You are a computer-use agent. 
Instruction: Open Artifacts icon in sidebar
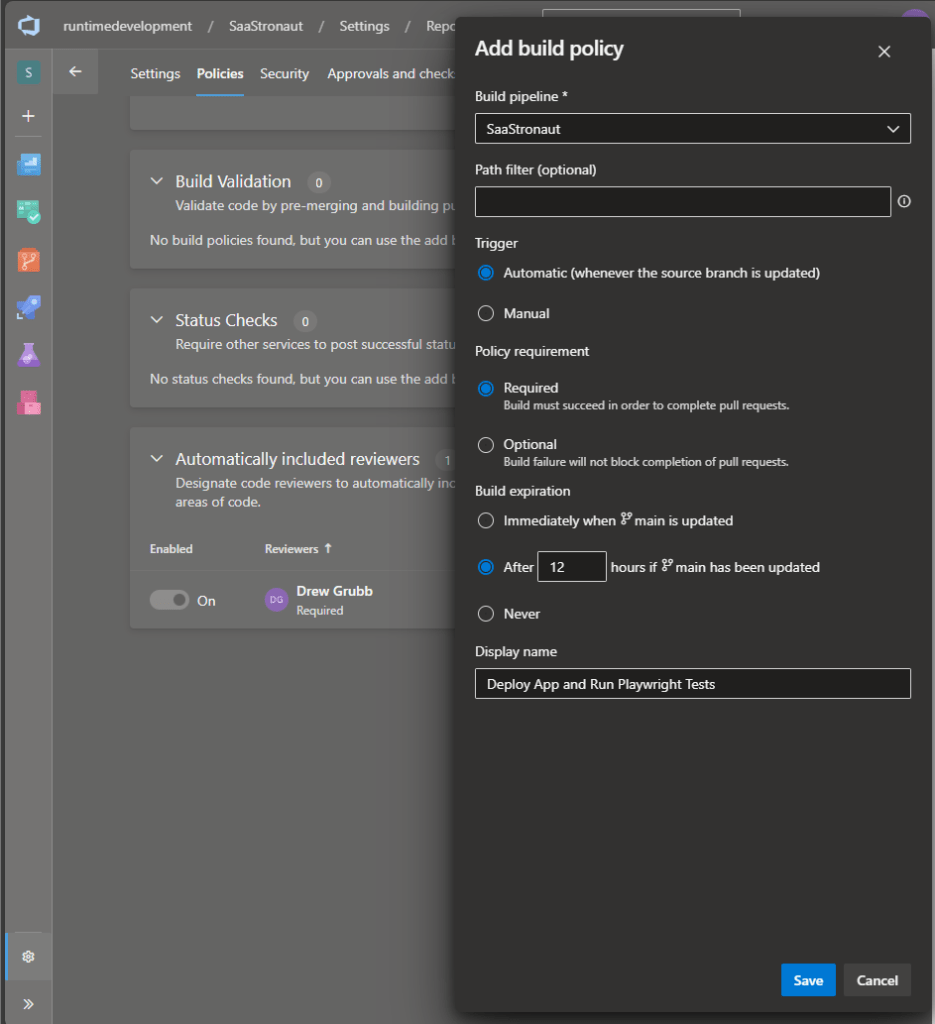tap(28, 402)
